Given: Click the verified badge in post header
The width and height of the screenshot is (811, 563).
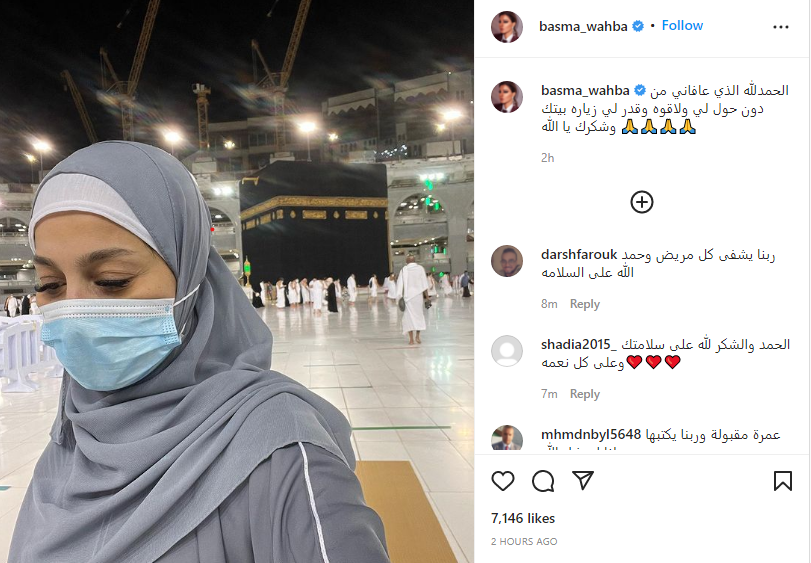Looking at the screenshot, I should tap(638, 26).
